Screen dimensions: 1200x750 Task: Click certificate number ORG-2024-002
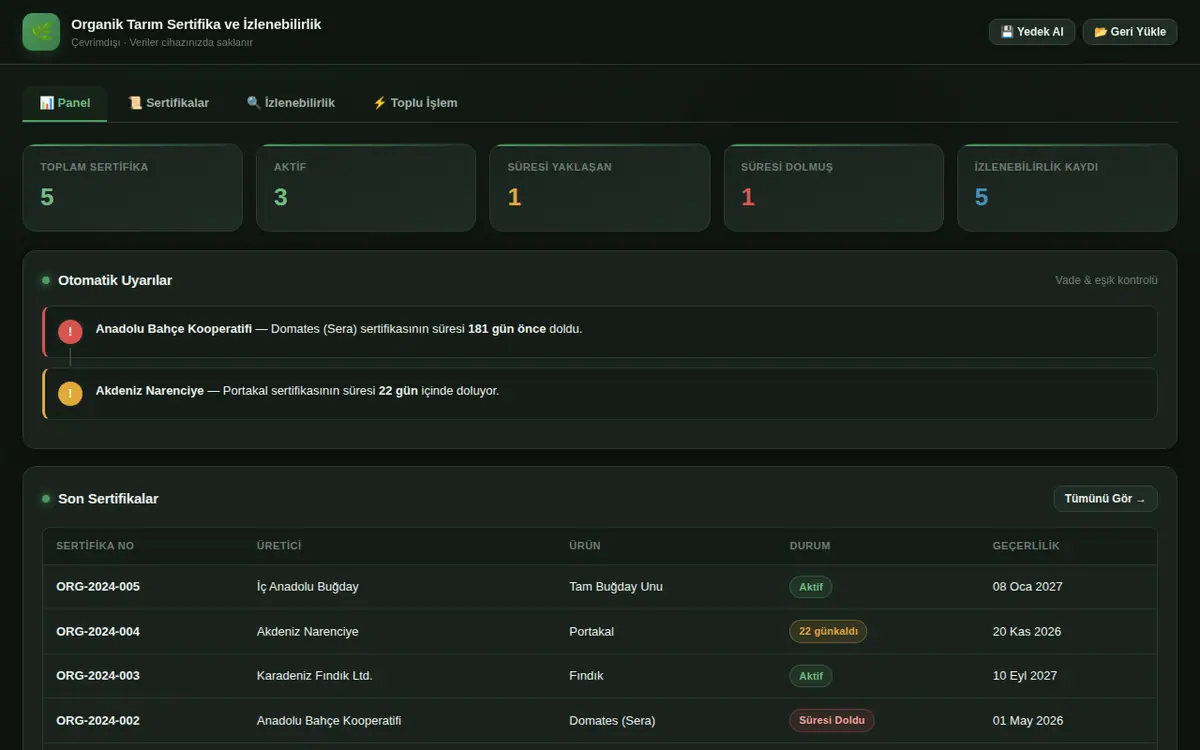98,721
